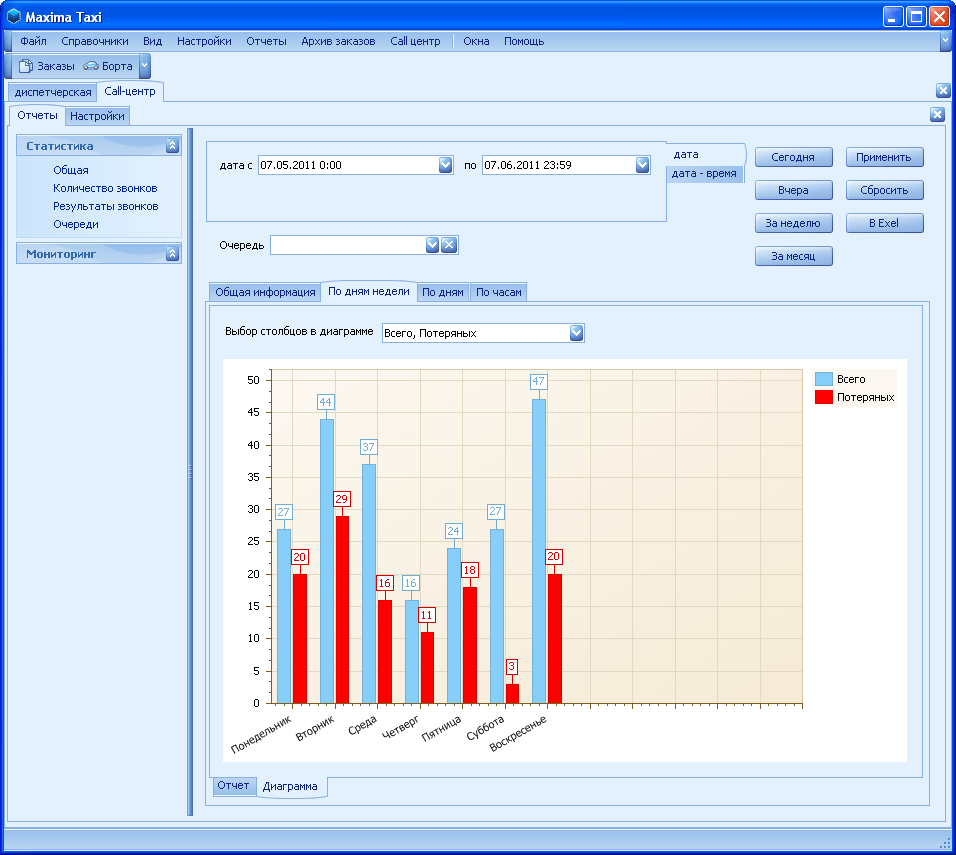Click the Очередь combo text field

click(348, 245)
